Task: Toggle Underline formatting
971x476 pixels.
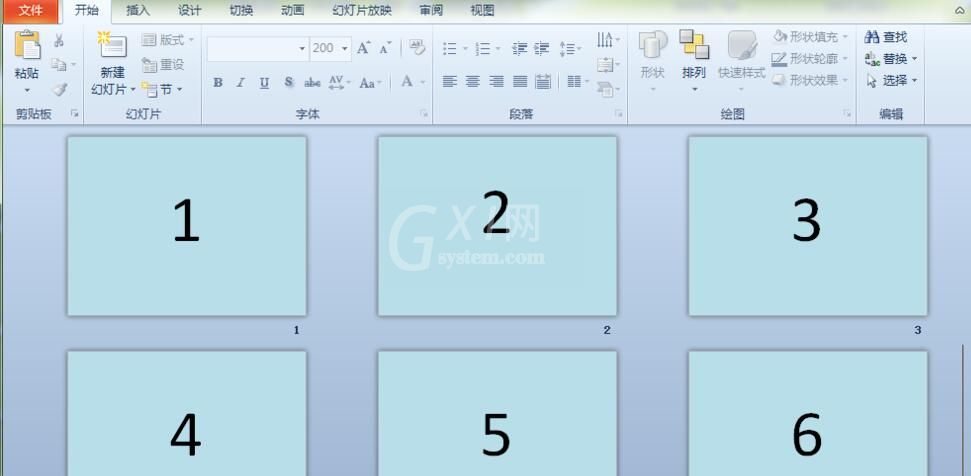Action: tap(264, 82)
